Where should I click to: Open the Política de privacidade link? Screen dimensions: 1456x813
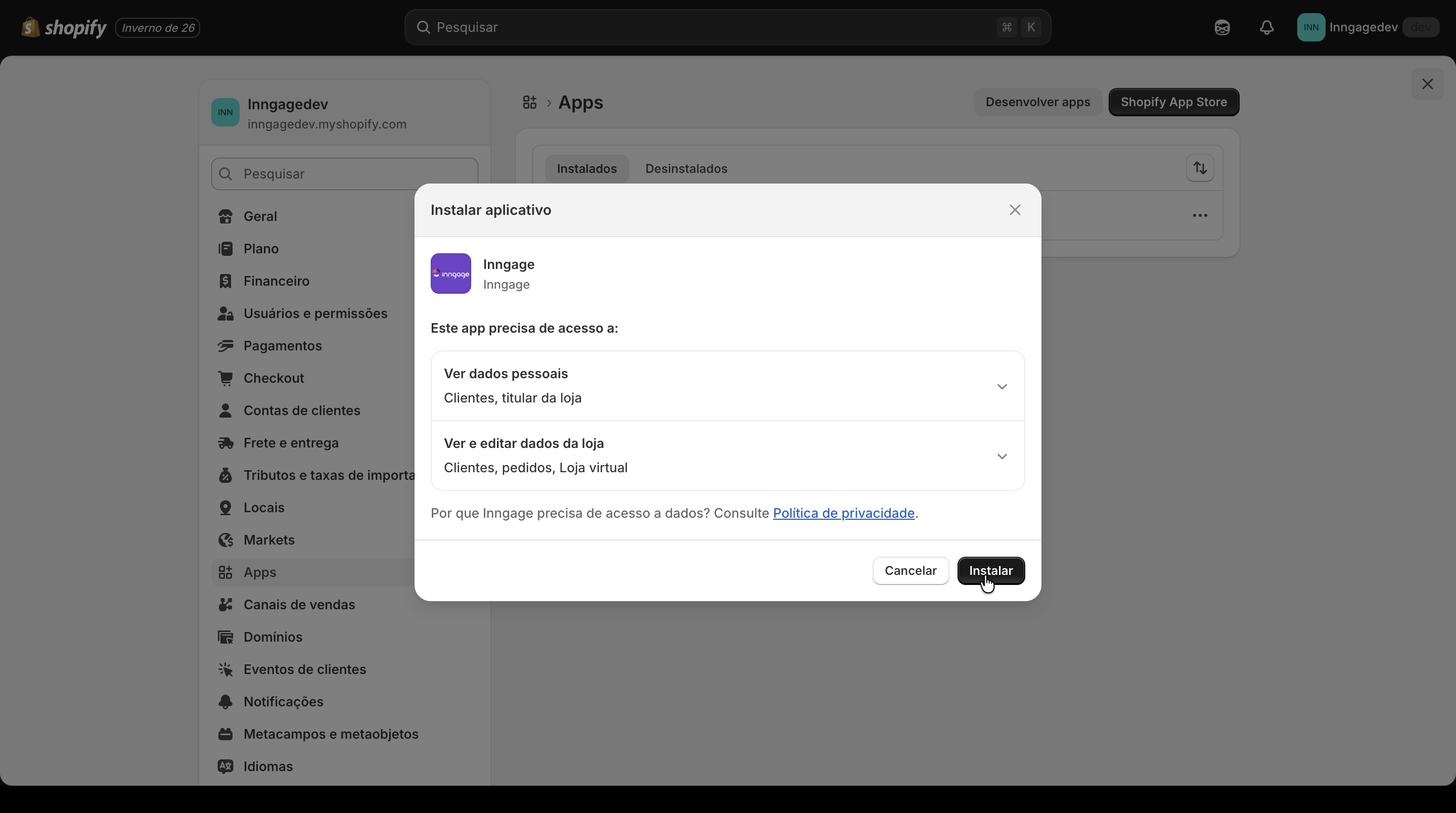[x=843, y=513]
